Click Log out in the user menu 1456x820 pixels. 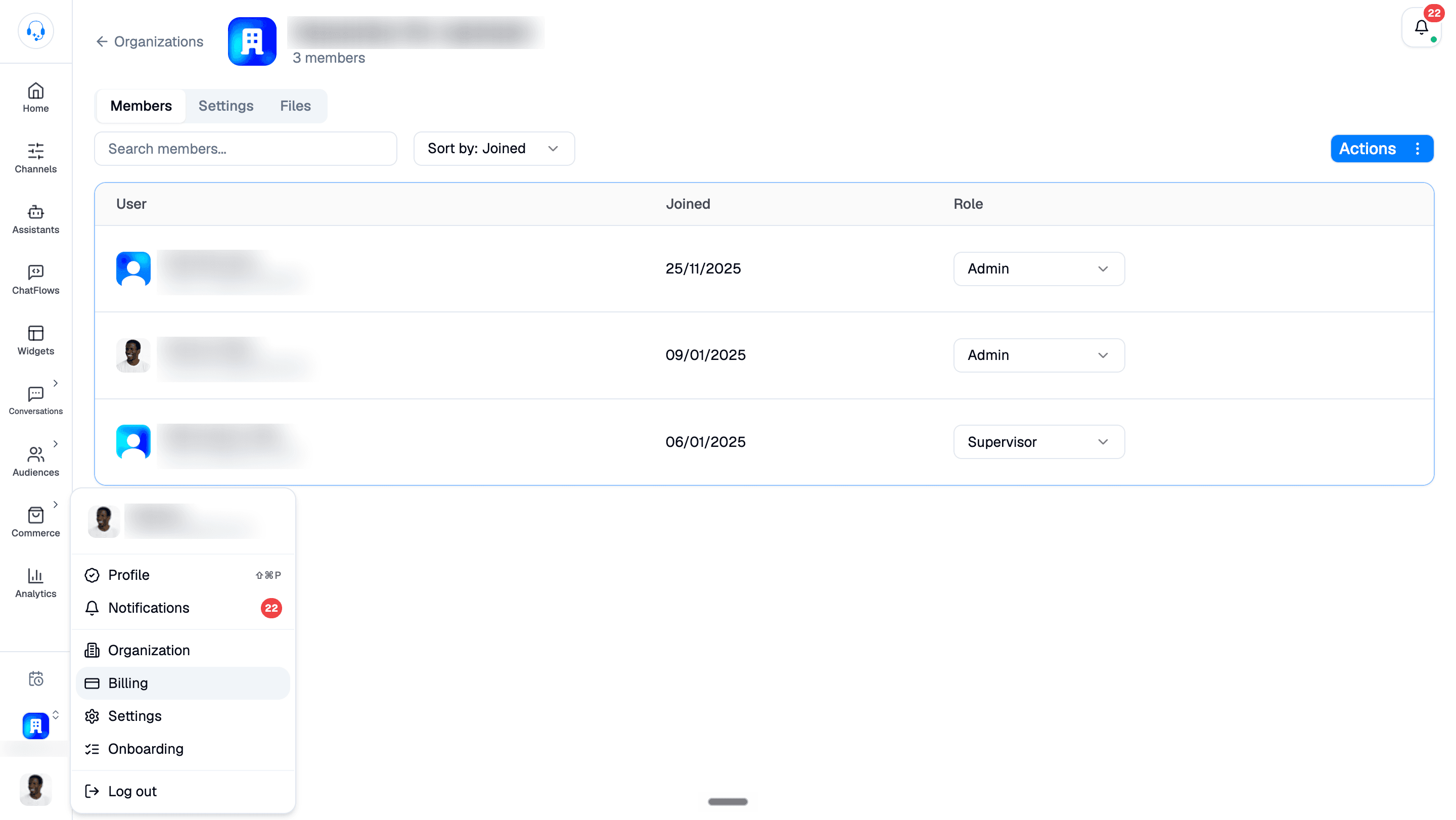pyautogui.click(x=183, y=791)
